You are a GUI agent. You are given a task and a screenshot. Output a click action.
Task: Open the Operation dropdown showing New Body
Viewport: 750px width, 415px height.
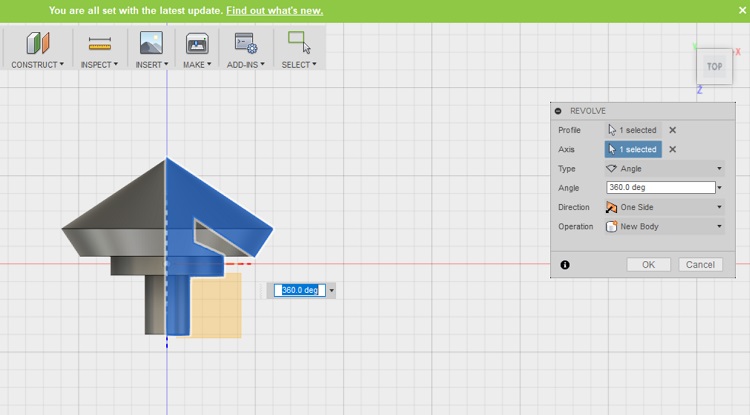click(664, 227)
